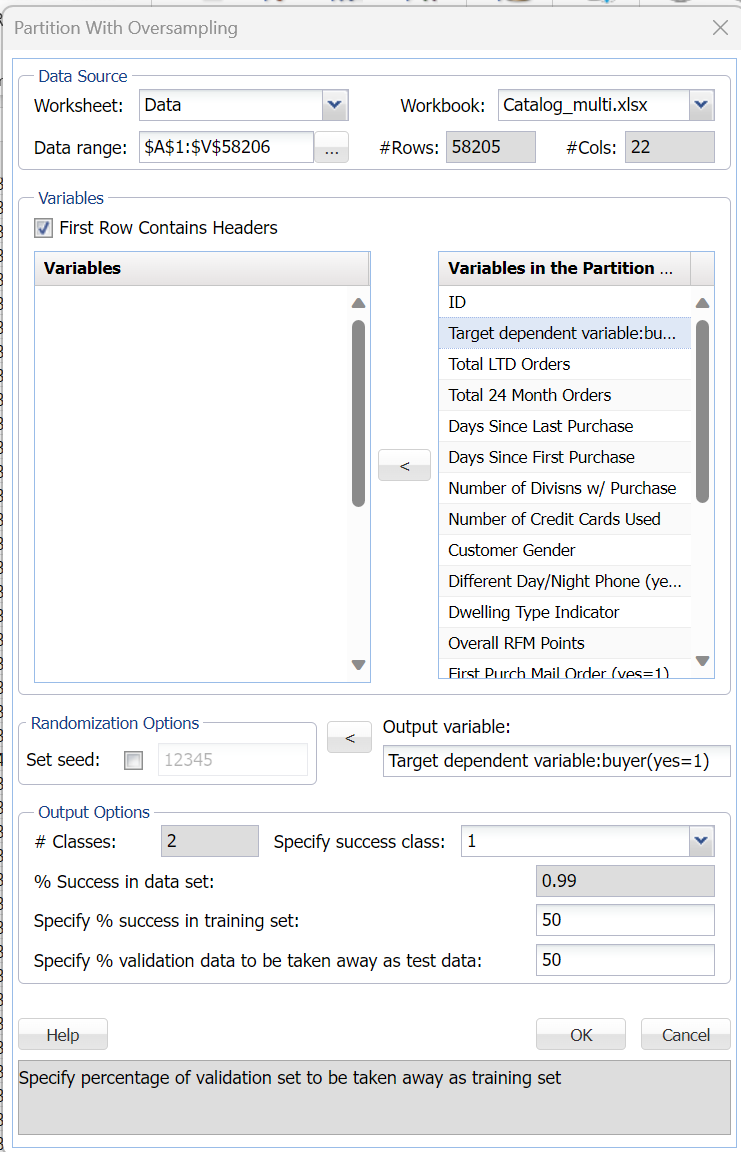This screenshot has width=741, height=1152.
Task: Click the partition variables list scrollbar thumb
Action: [x=702, y=410]
